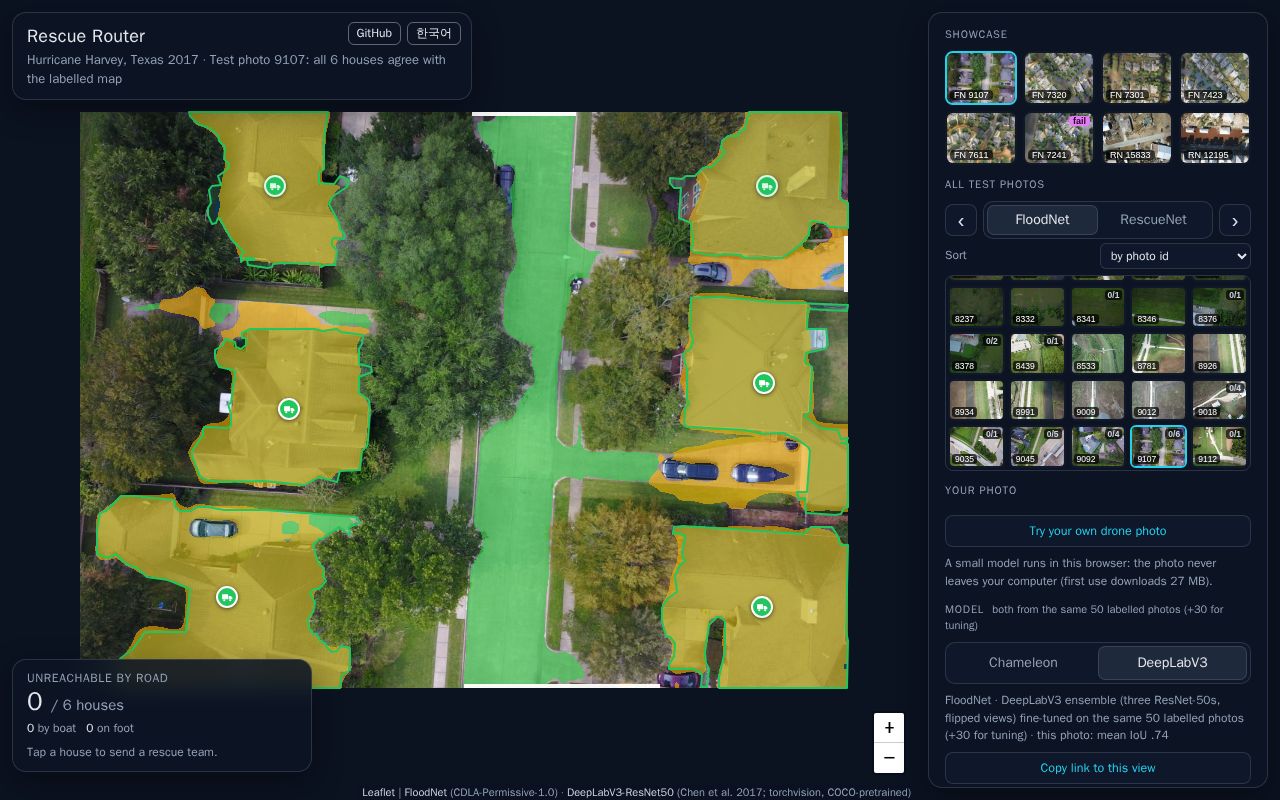Select the DeepLabV3 model option
The width and height of the screenshot is (1280, 800).
pyautogui.click(x=1172, y=663)
